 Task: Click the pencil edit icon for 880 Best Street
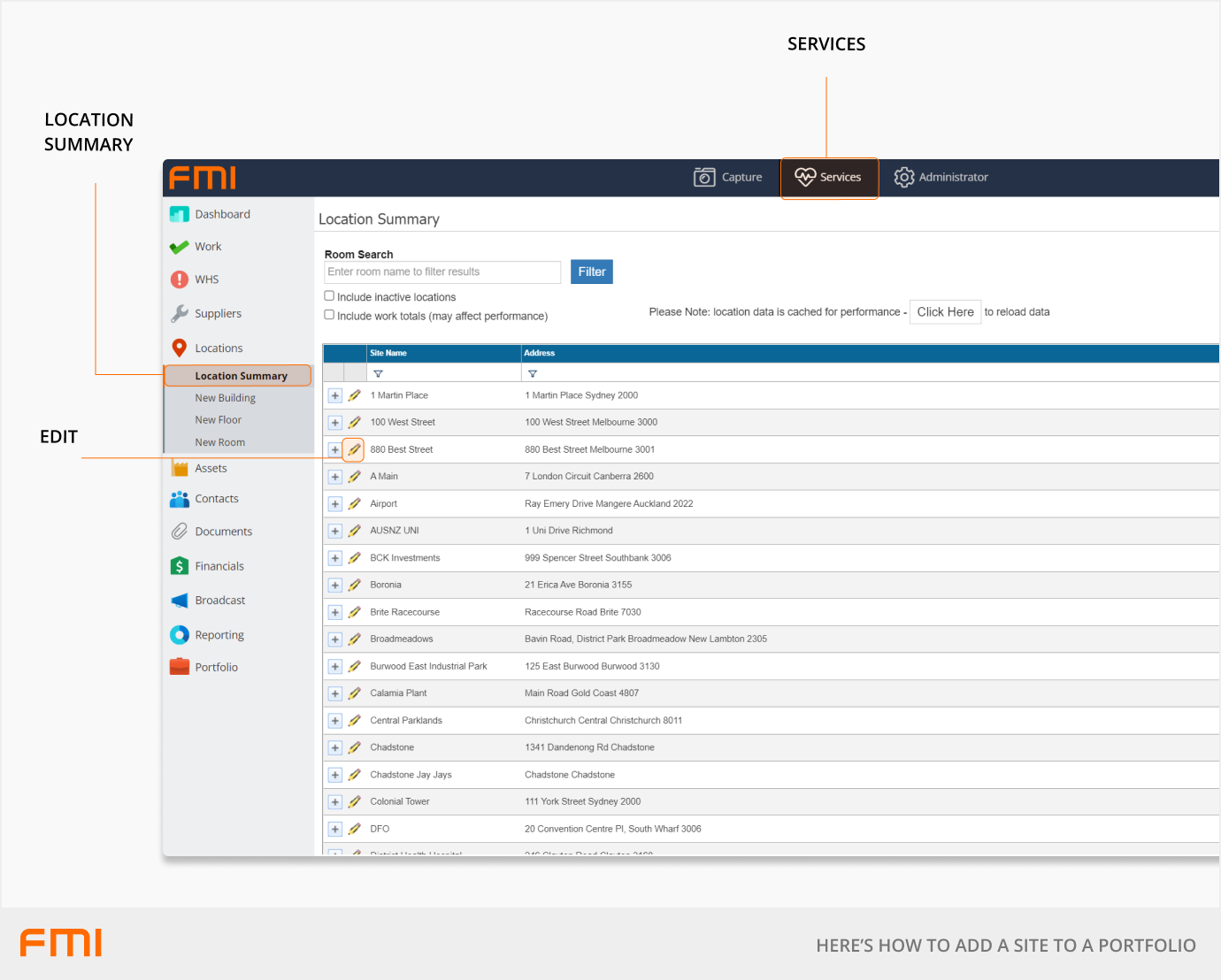click(x=354, y=449)
